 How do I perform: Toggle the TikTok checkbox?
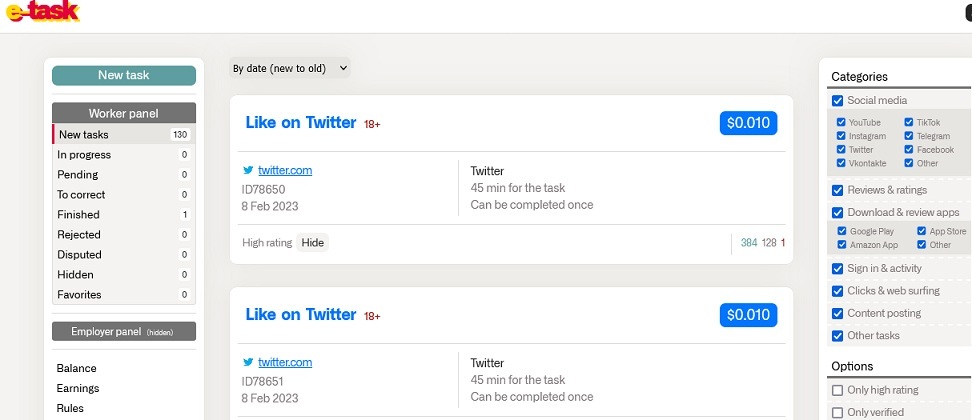(909, 122)
